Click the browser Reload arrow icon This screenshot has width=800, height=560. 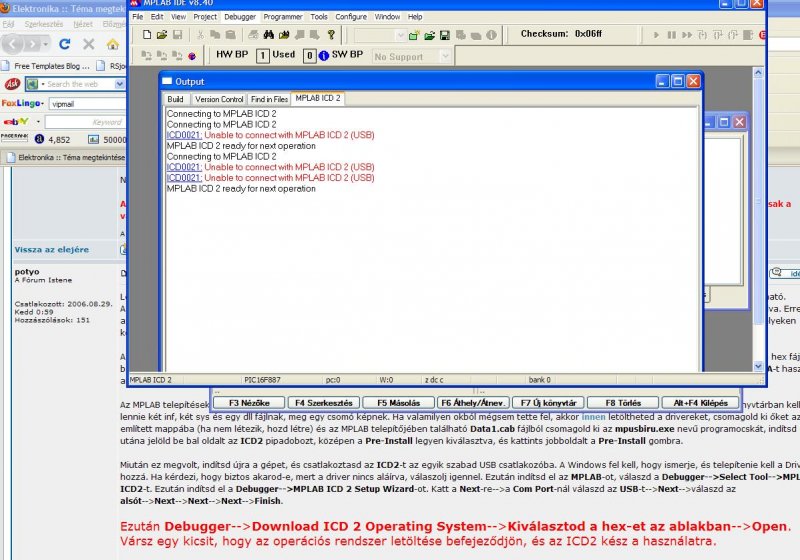click(x=64, y=44)
